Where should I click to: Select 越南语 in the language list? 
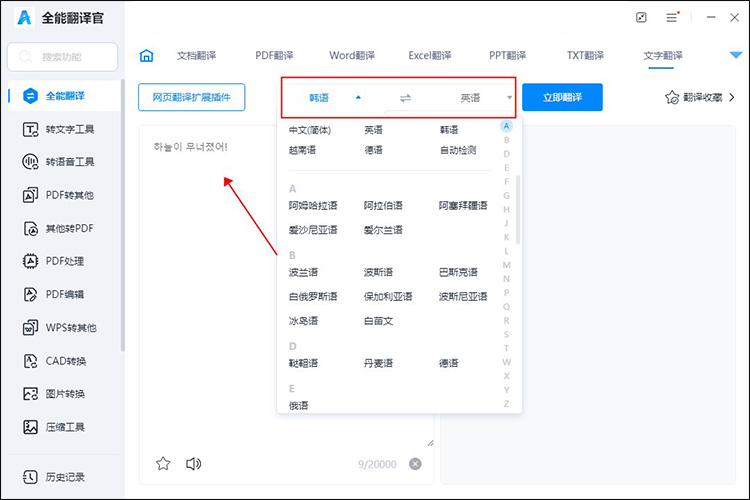(302, 150)
